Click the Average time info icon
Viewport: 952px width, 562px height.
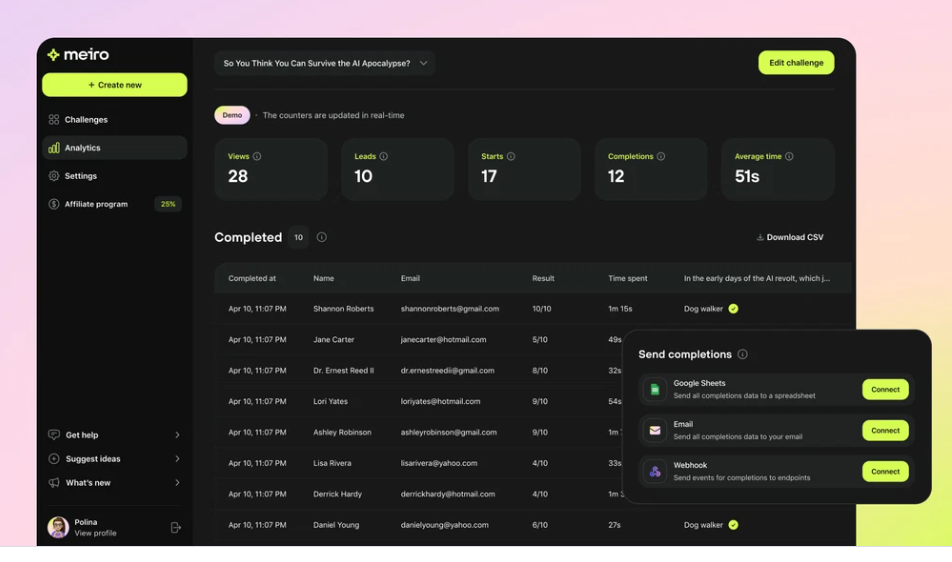[x=789, y=157]
